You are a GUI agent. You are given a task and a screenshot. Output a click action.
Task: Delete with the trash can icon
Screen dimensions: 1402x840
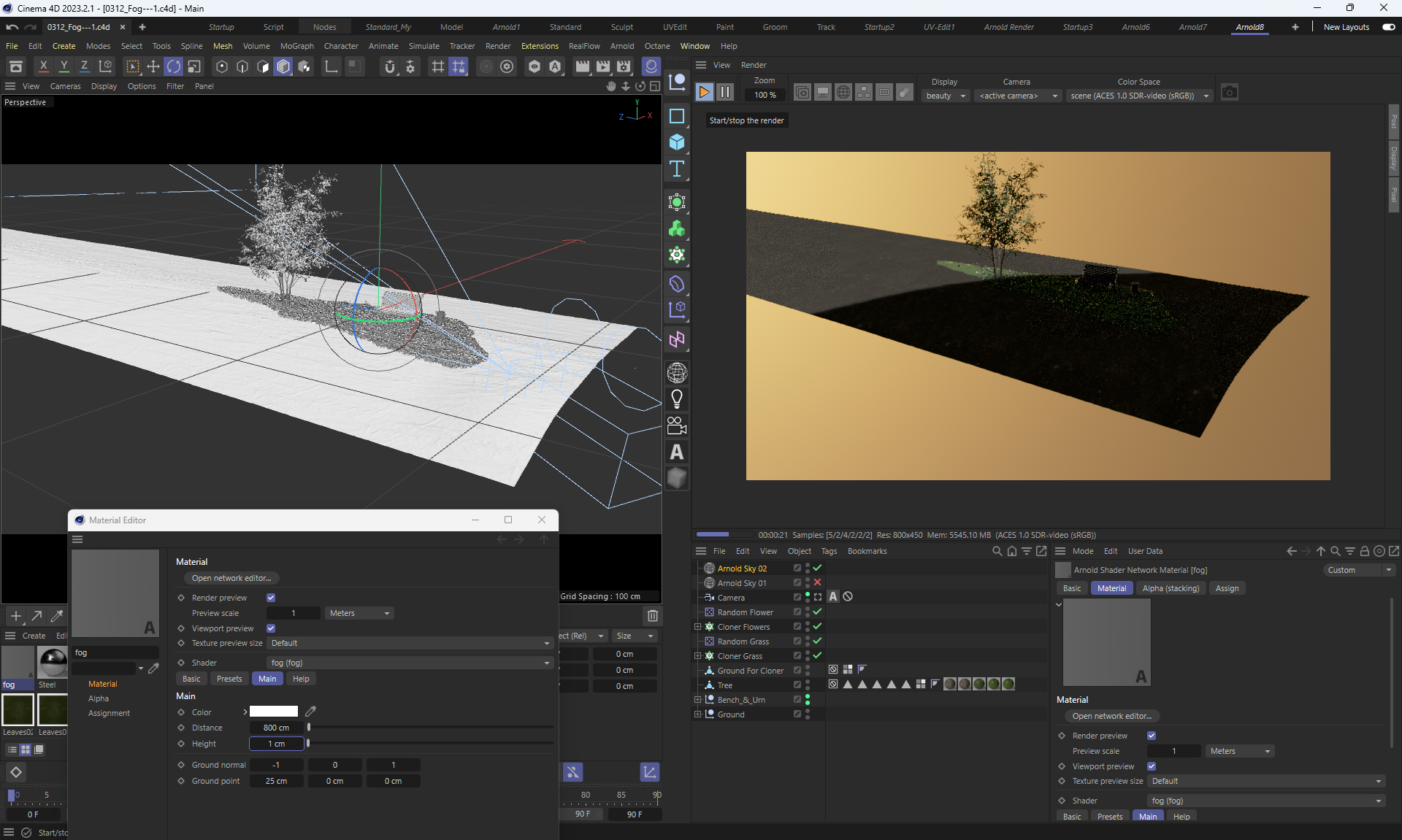[x=653, y=615]
